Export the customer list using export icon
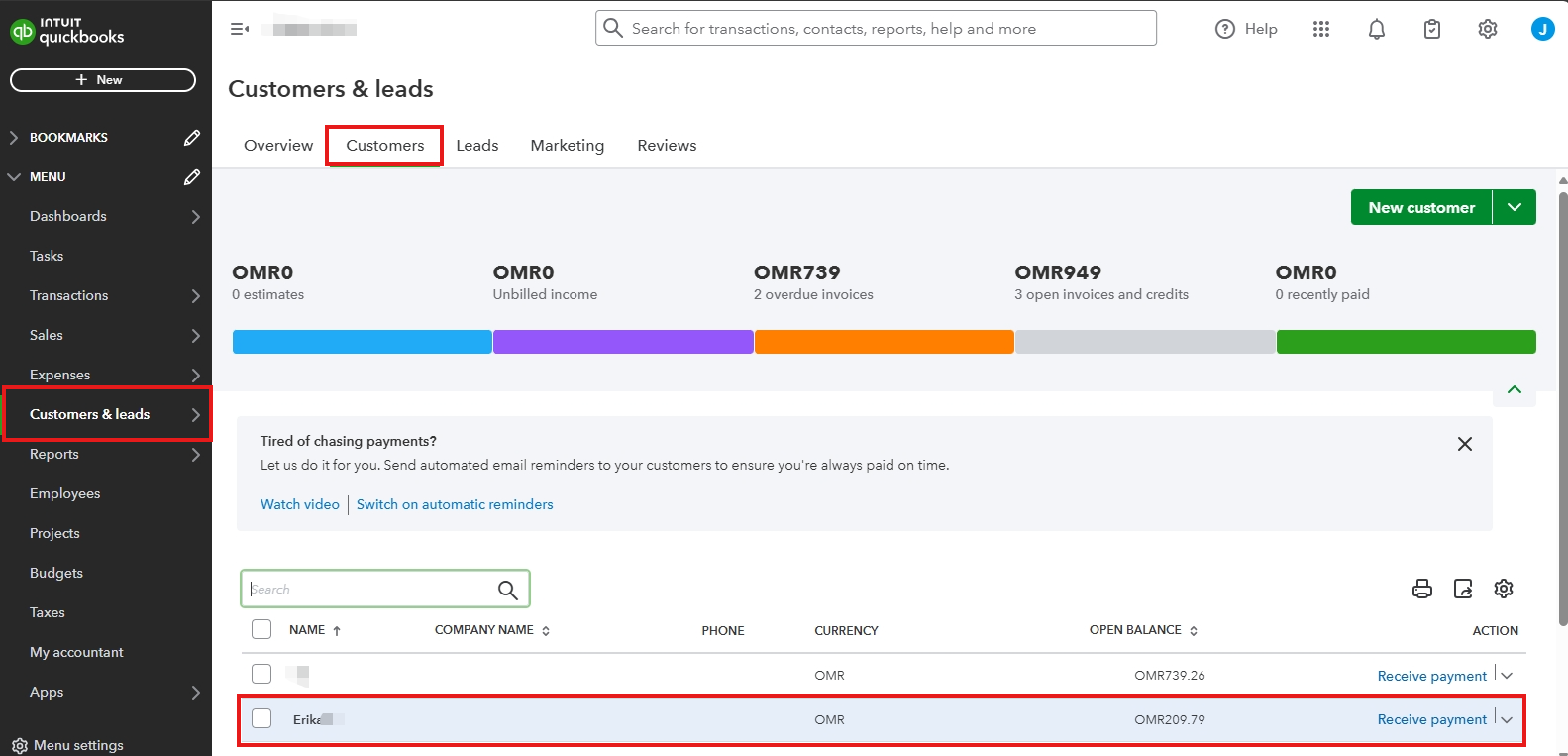This screenshot has width=1568, height=756. pyautogui.click(x=1463, y=589)
